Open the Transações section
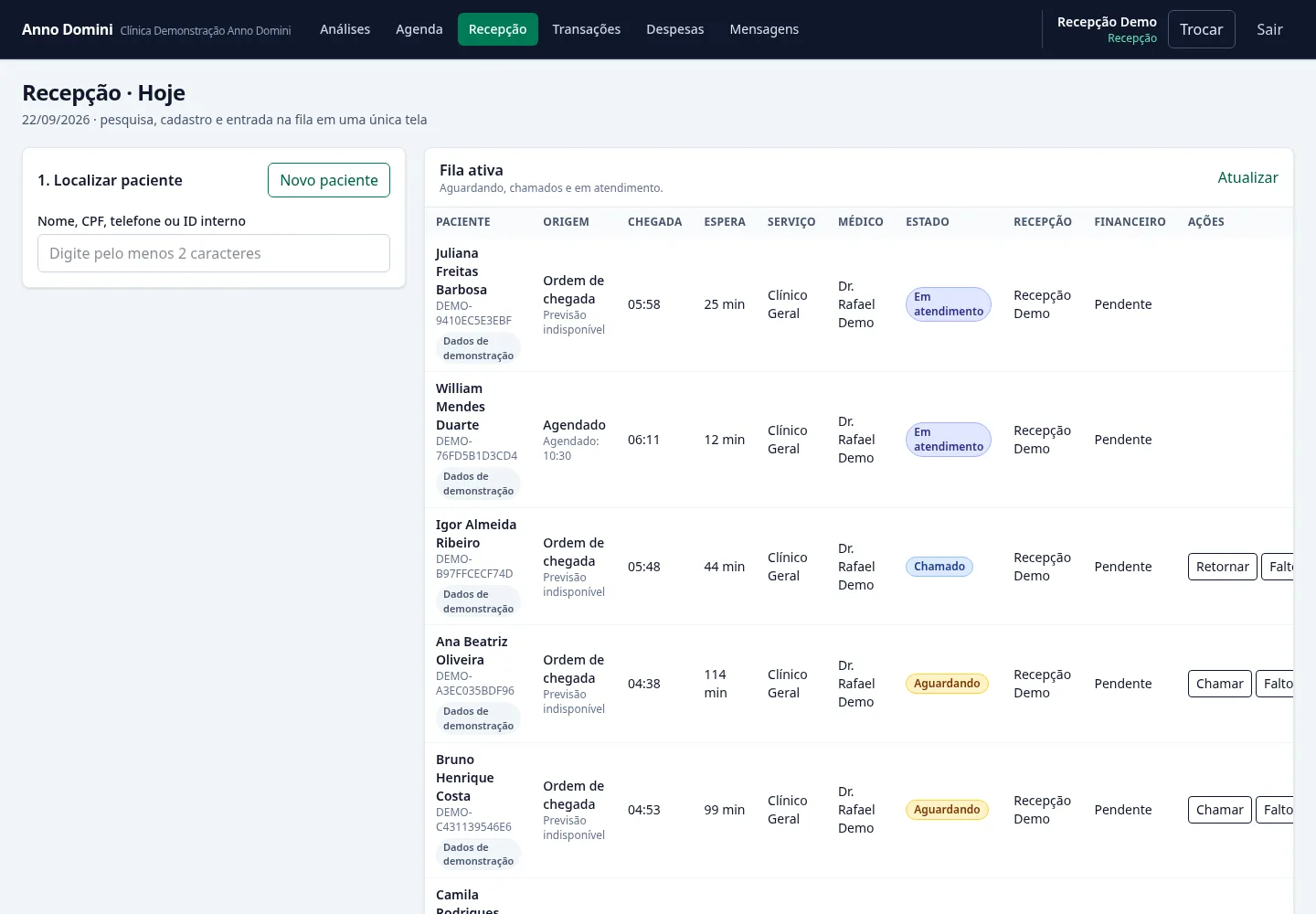This screenshot has width=1316, height=914. point(587,29)
